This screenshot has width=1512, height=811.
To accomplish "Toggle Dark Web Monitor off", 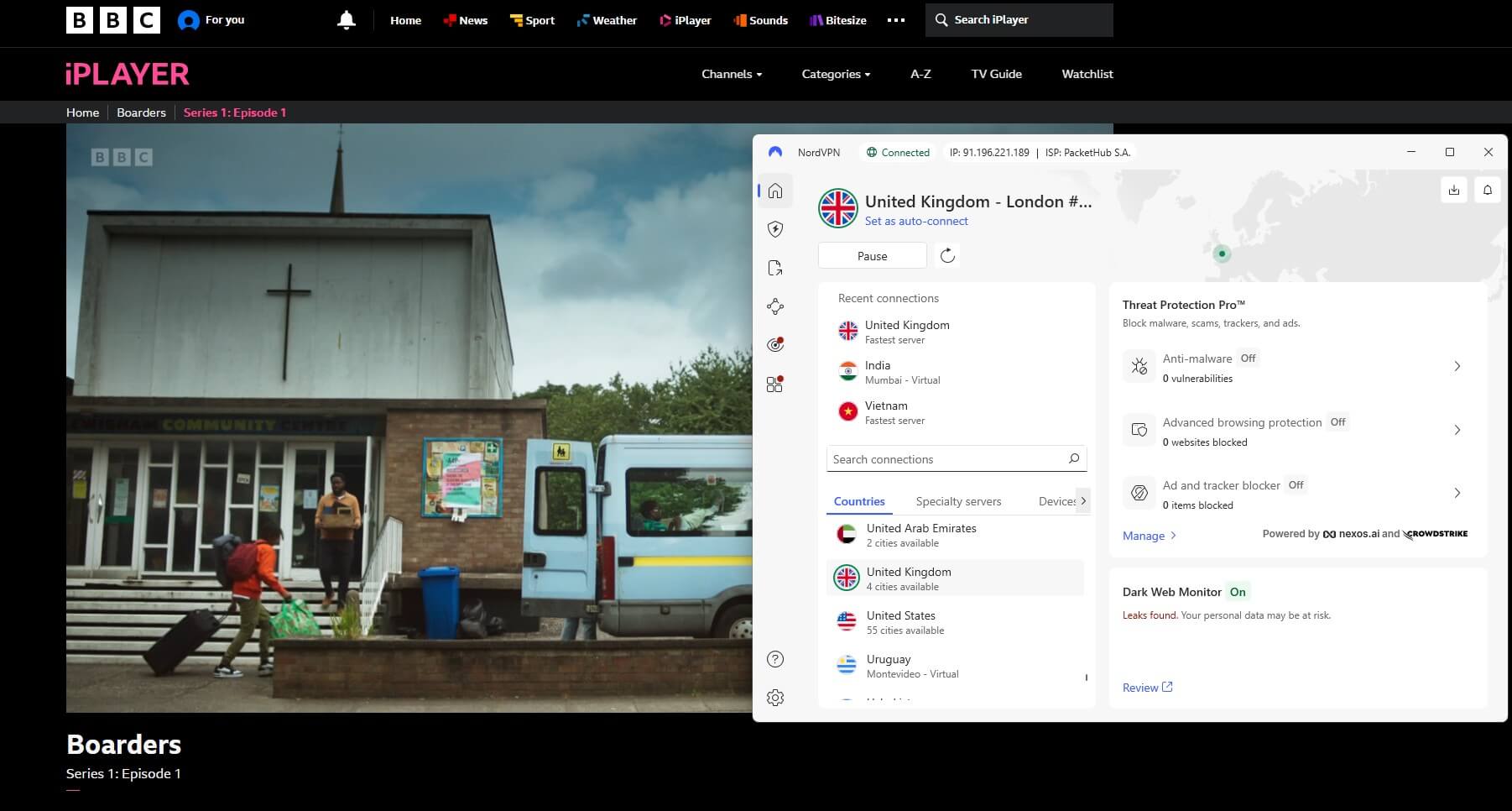I will click(x=1238, y=591).
